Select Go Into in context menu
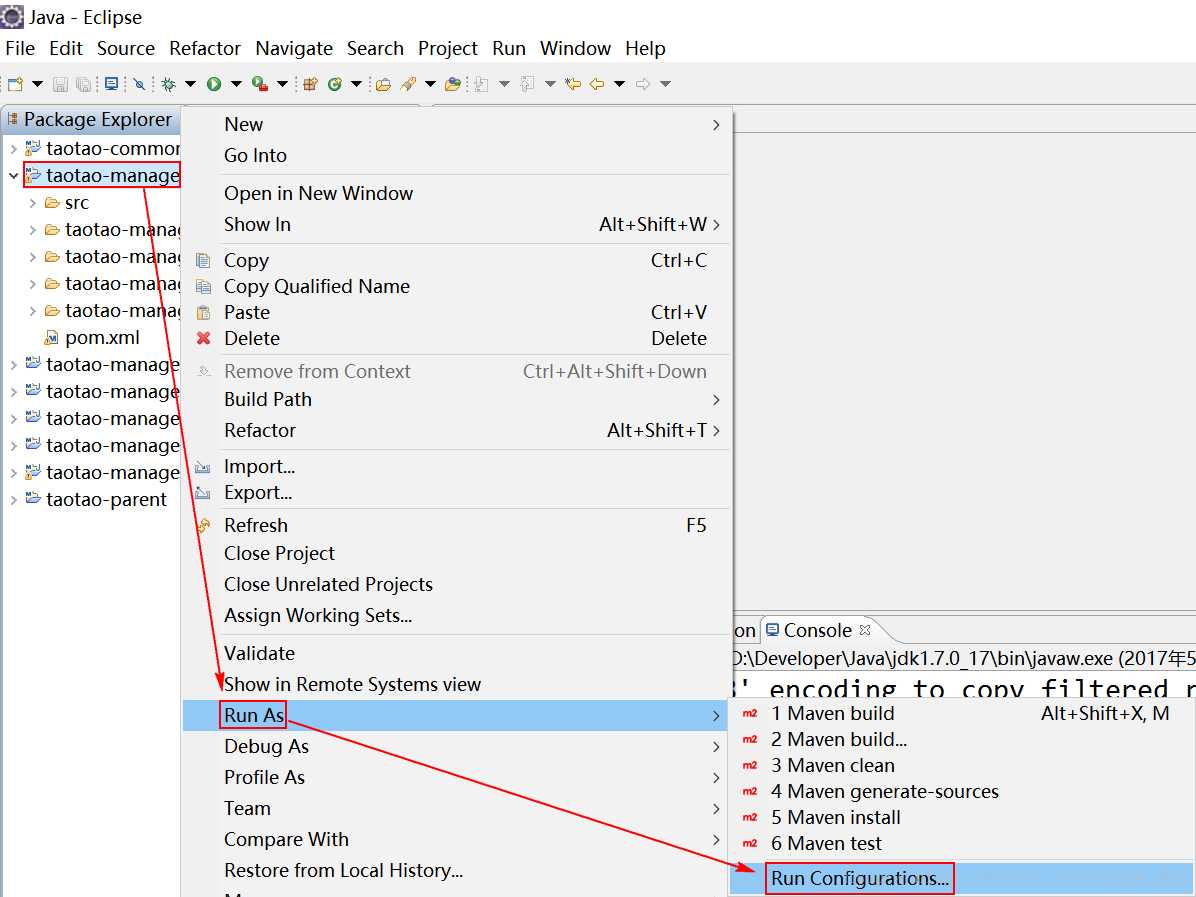 click(x=456, y=156)
